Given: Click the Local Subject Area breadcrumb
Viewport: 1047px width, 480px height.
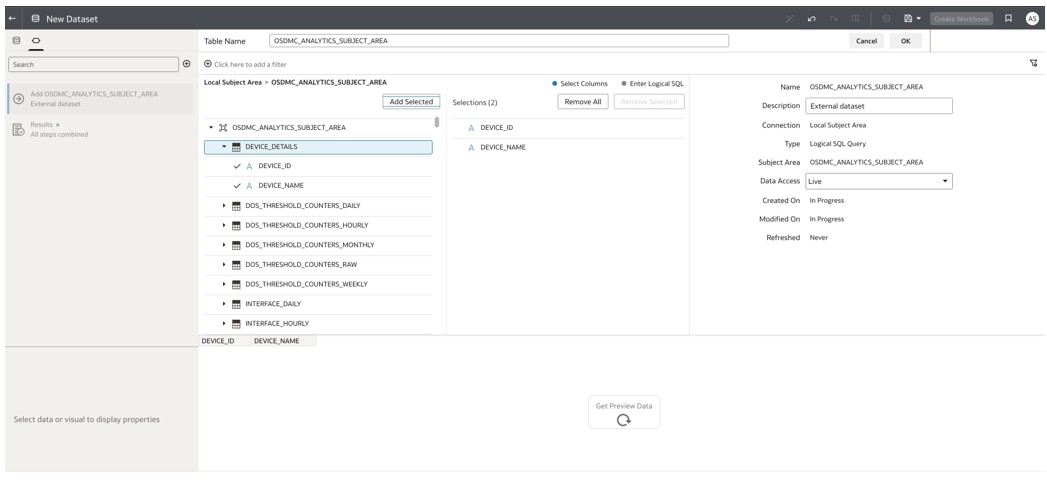Looking at the screenshot, I should pyautogui.click(x=232, y=83).
